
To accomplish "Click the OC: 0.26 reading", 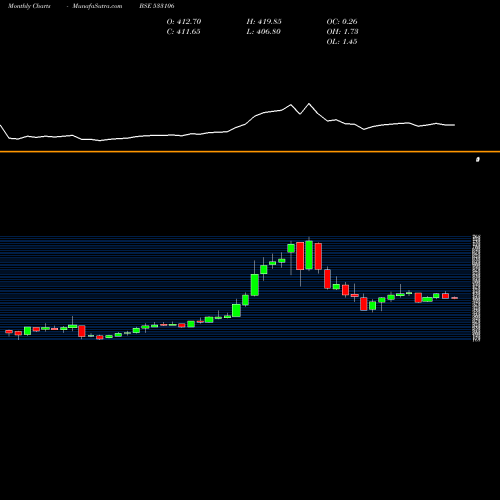I will (x=342, y=22).
